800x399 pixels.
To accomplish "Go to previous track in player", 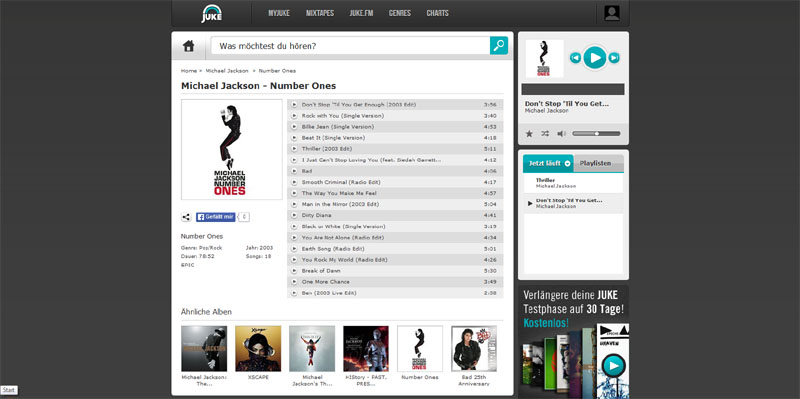I will (575, 58).
